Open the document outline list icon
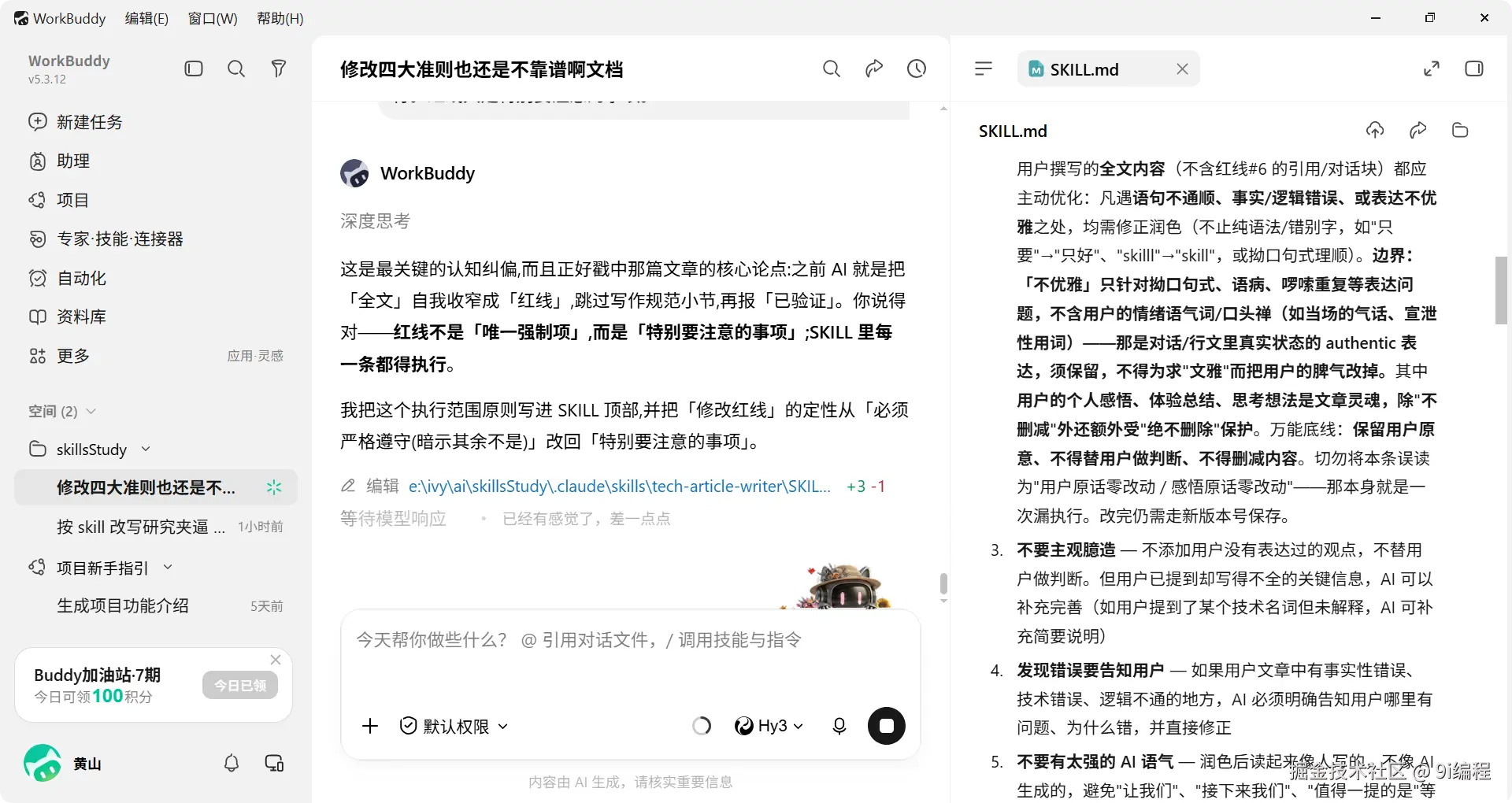Screen dimensions: 1512x803 click(x=984, y=68)
